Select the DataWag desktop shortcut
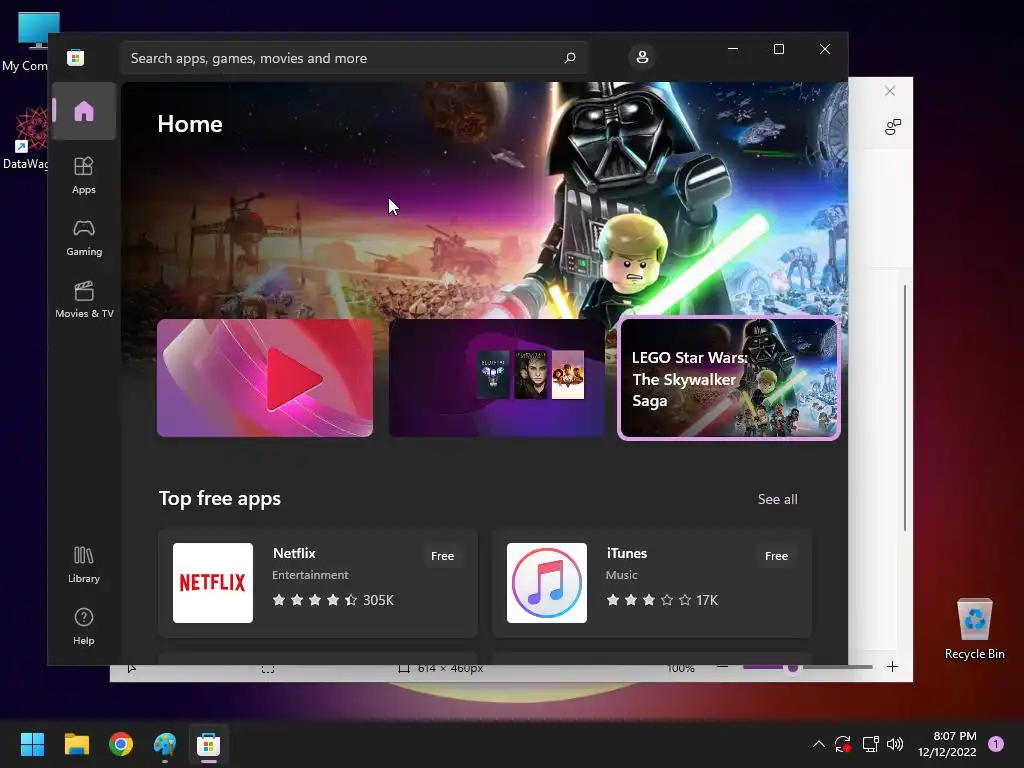This screenshot has width=1024, height=768. [x=25, y=139]
